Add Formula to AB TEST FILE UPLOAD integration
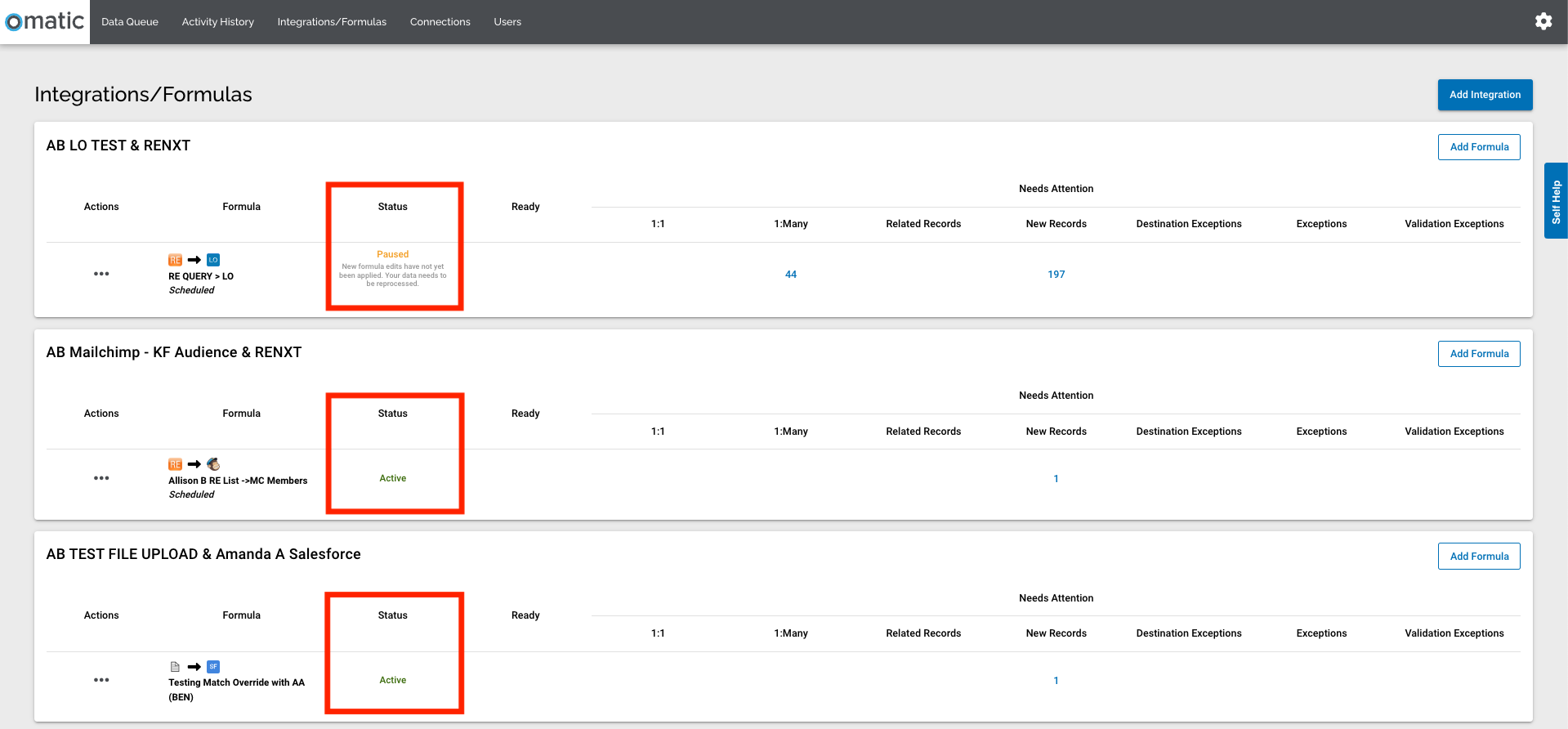The width and height of the screenshot is (1568, 729). (1479, 557)
